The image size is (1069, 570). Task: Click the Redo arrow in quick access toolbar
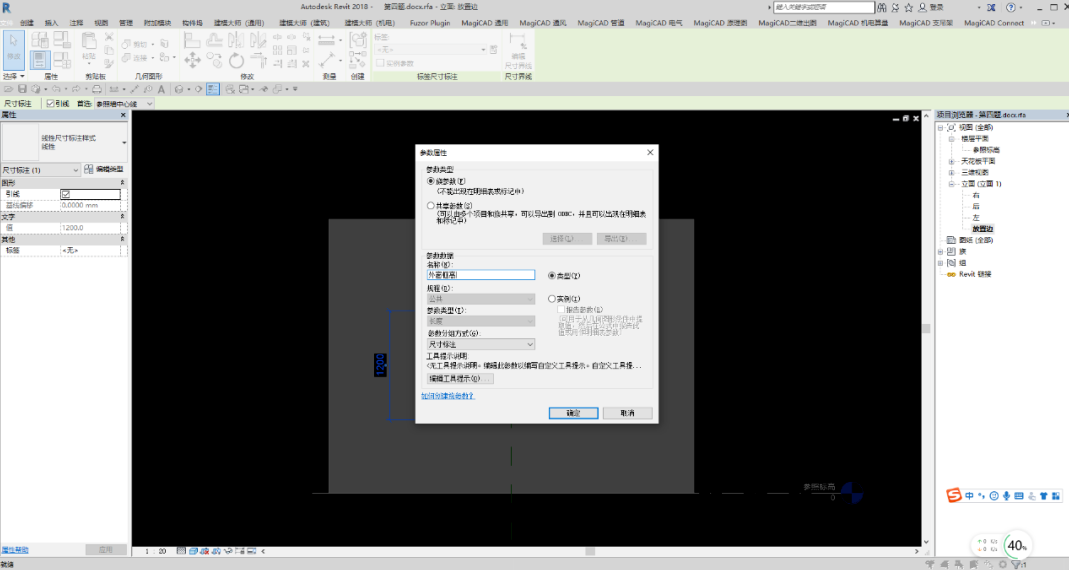pos(76,89)
